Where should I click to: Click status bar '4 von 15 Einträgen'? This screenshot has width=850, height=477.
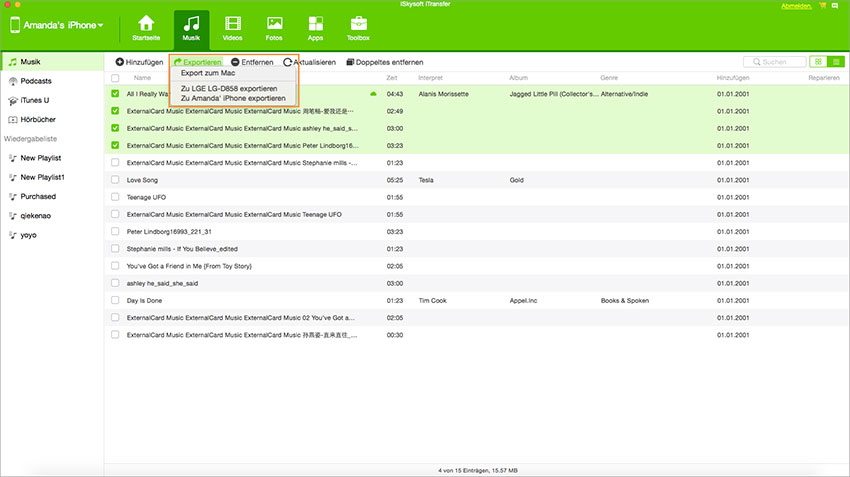(x=478, y=470)
